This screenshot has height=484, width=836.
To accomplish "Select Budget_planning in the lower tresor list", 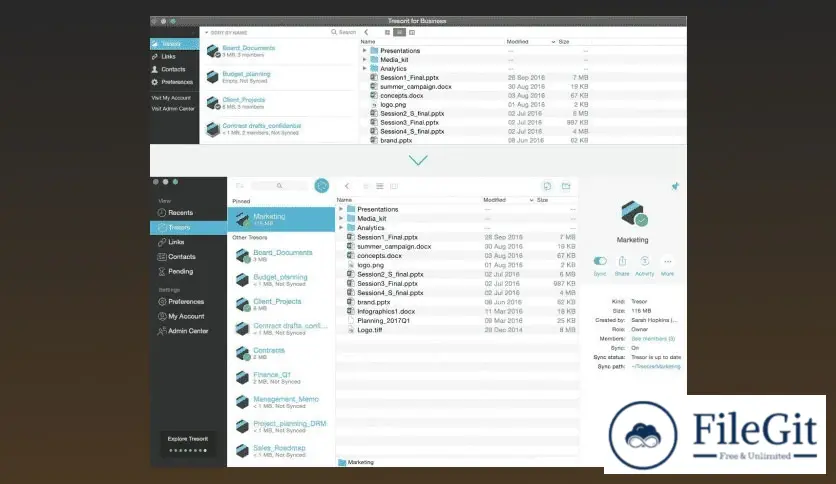I will coord(281,280).
